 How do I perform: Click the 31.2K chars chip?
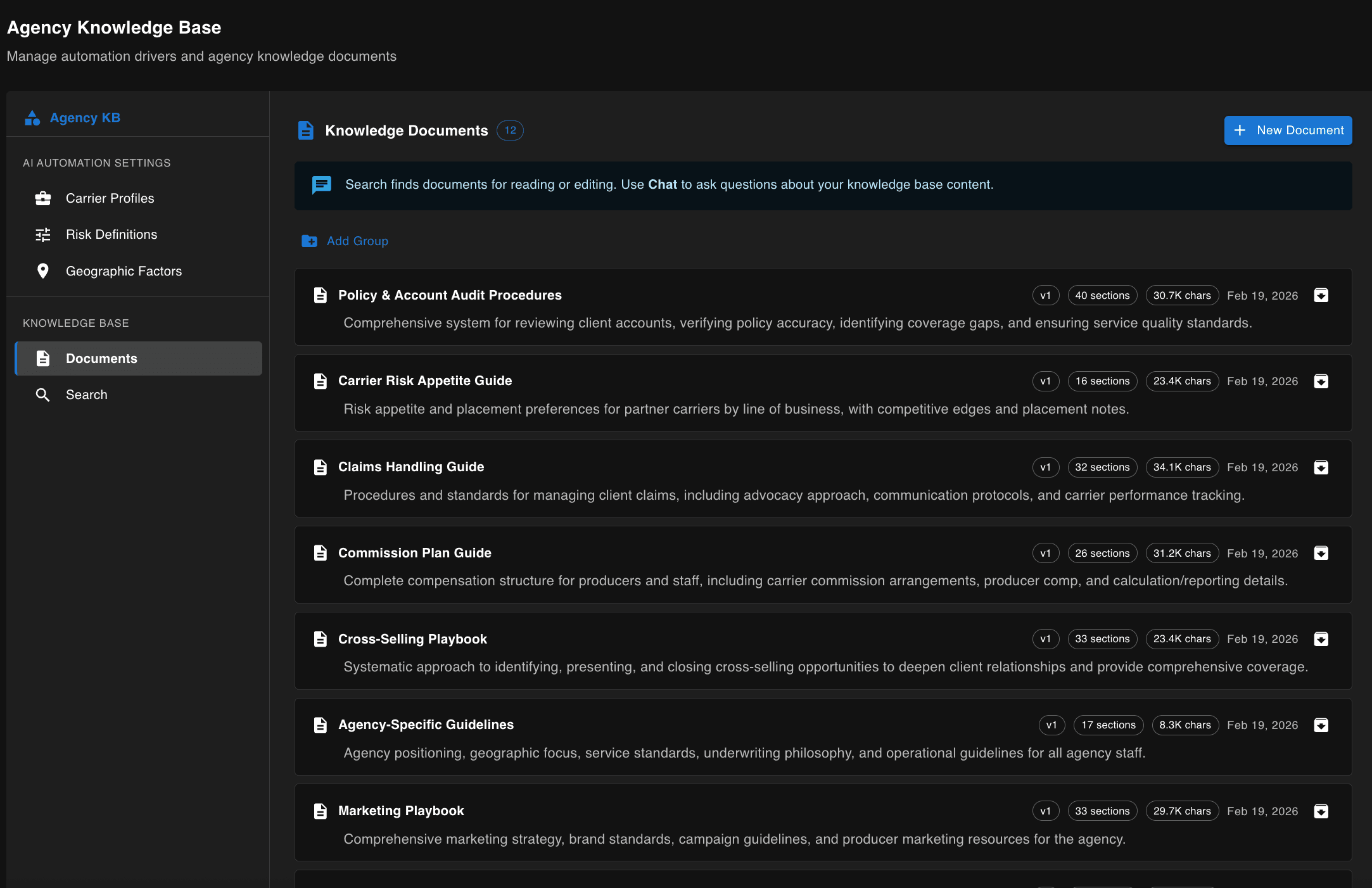[1182, 554]
